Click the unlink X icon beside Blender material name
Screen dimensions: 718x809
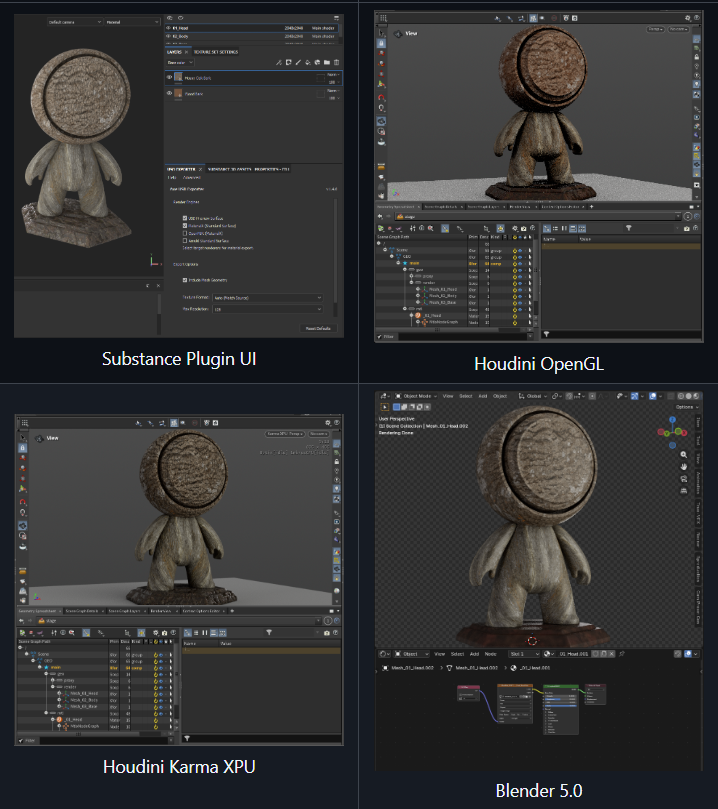pyautogui.click(x=612, y=654)
